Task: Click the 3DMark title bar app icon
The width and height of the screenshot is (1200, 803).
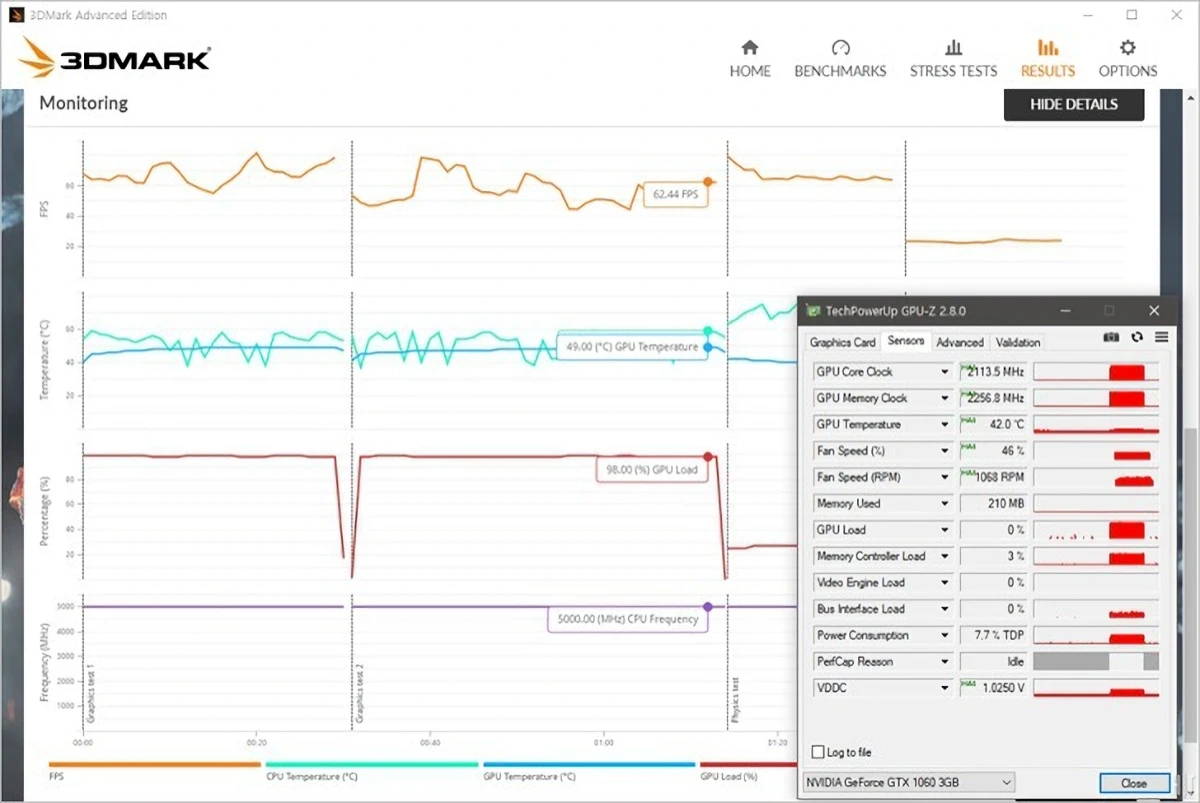Action: [15, 15]
